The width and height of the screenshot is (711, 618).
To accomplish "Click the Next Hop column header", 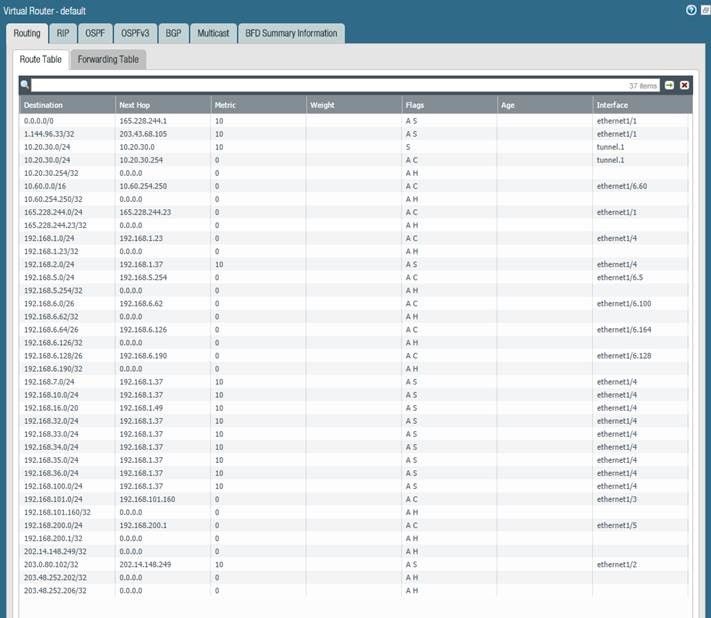I will coord(161,104).
